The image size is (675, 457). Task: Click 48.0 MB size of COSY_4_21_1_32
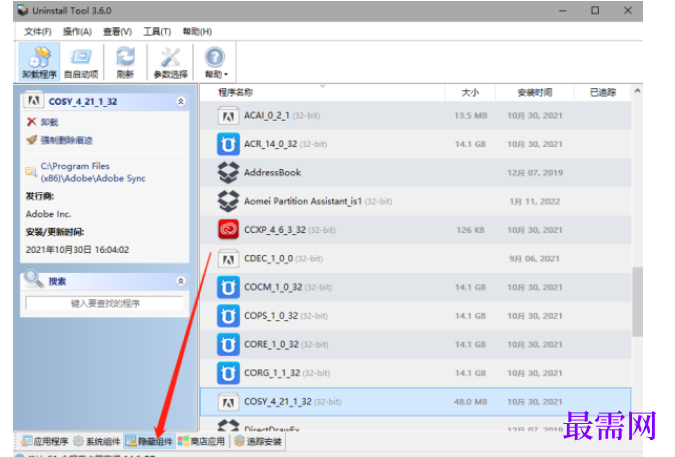[x=471, y=401]
